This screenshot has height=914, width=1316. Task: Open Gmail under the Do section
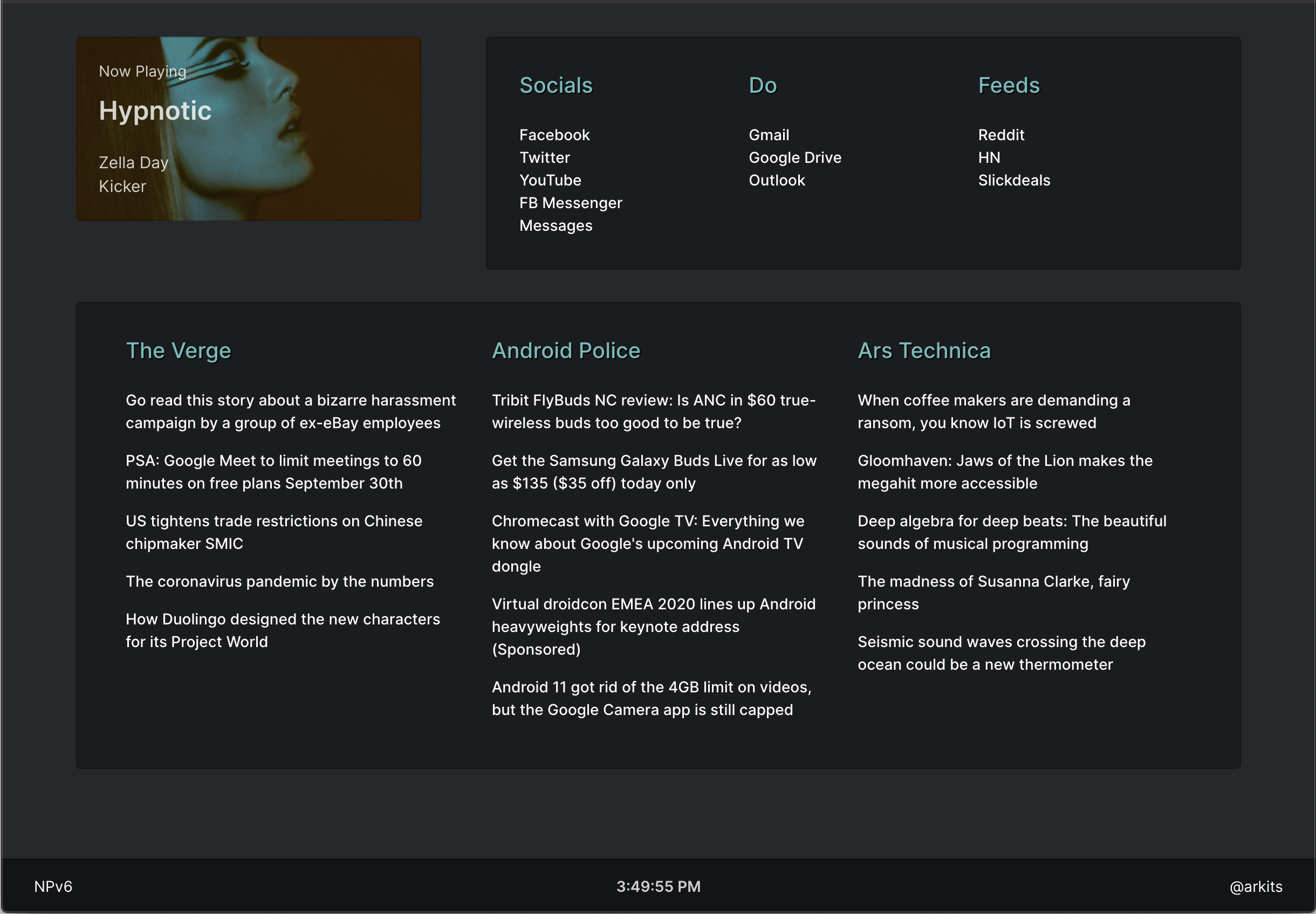tap(769, 135)
